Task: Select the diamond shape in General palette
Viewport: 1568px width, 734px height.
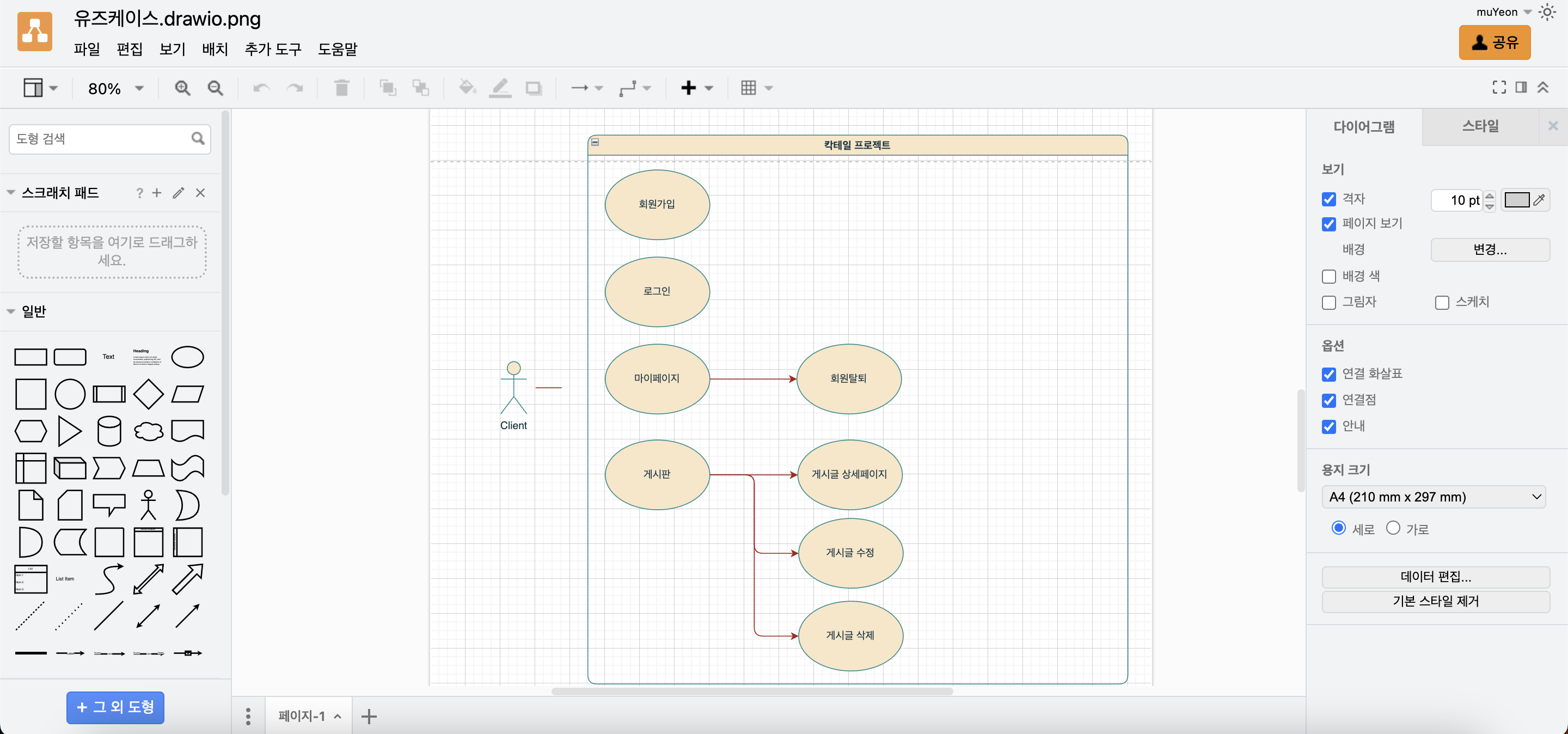Action: (149, 394)
